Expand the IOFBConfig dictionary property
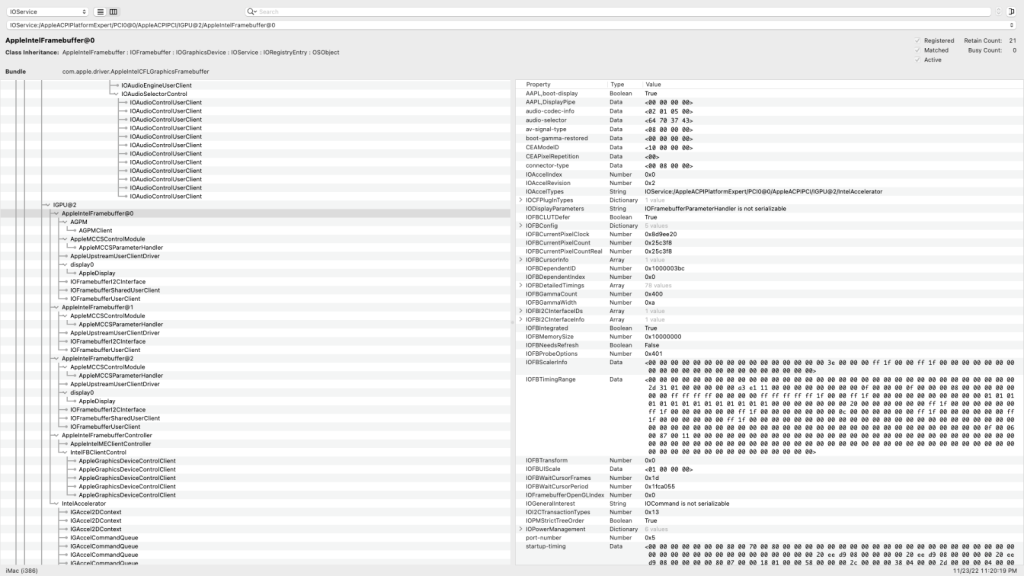 coord(520,226)
